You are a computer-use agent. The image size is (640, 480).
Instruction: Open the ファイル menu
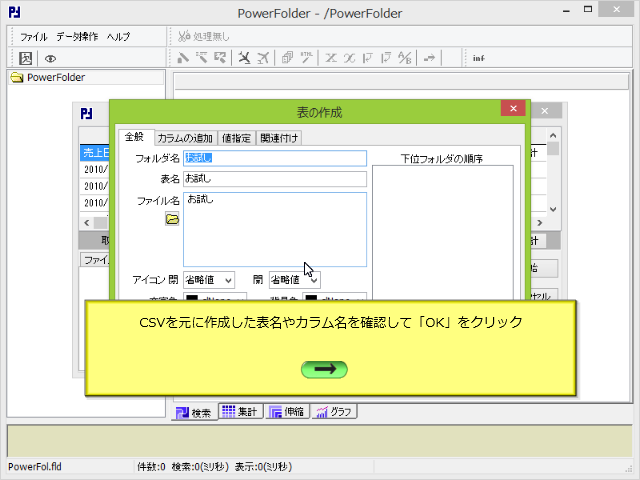[x=34, y=37]
